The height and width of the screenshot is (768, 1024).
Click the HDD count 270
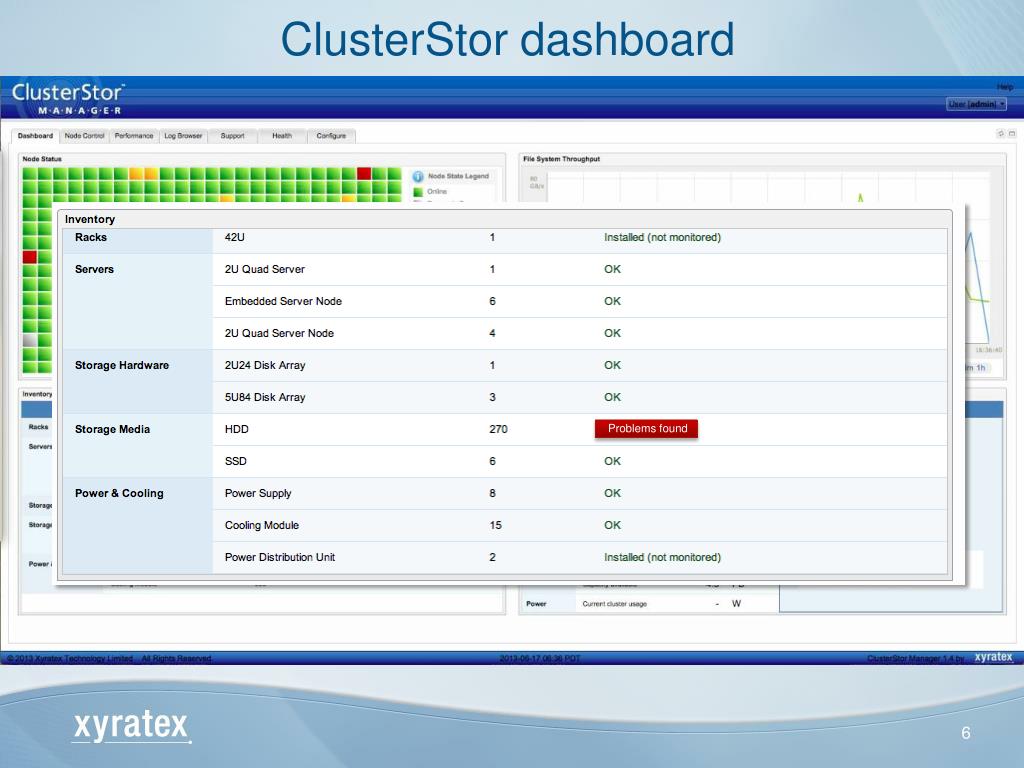(x=498, y=429)
